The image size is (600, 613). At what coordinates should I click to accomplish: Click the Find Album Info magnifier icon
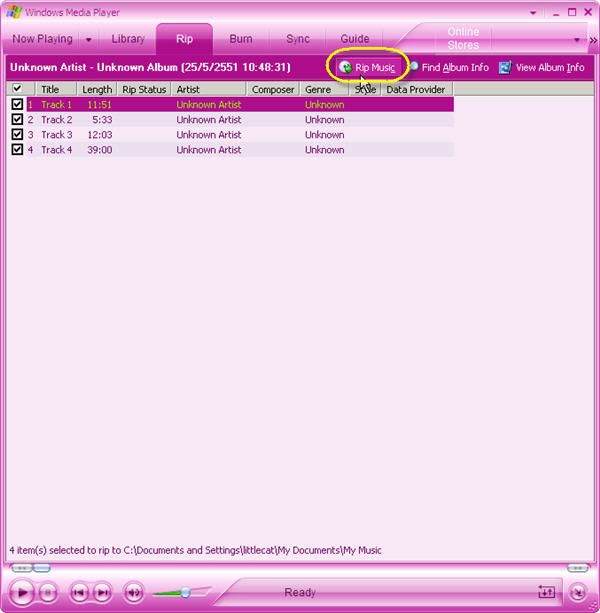click(414, 66)
